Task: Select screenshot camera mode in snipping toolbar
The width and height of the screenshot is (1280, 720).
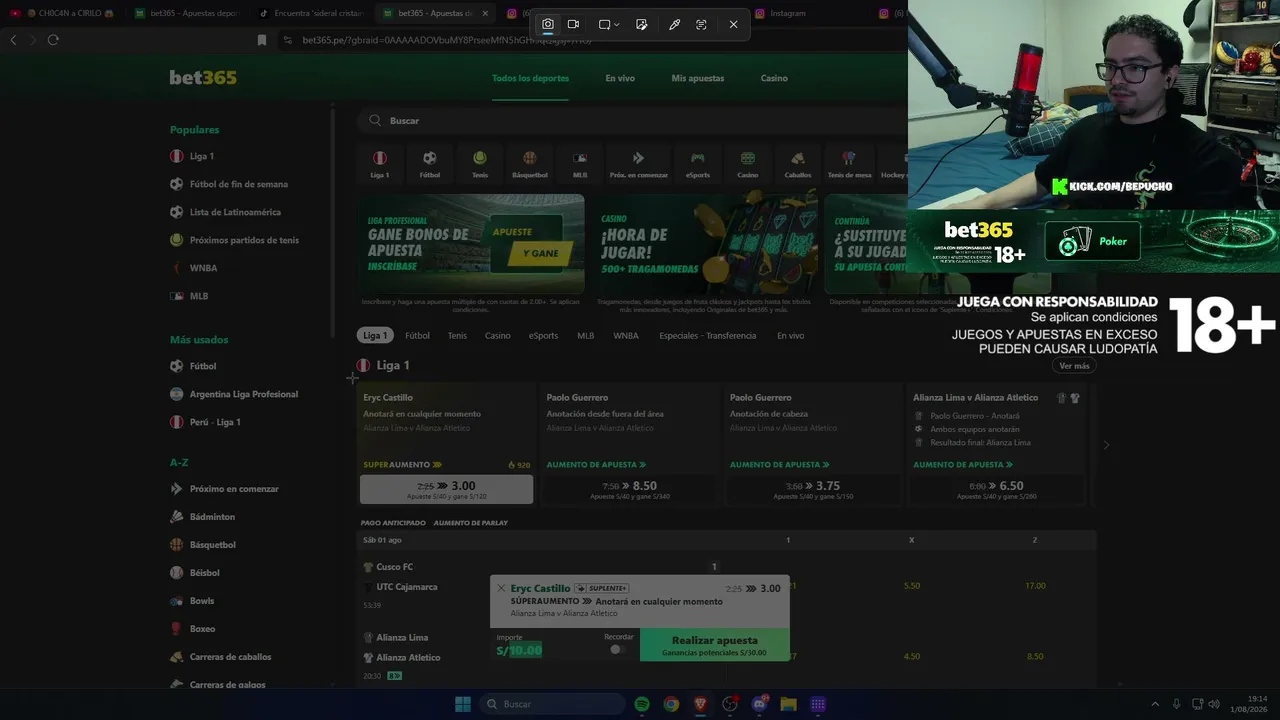Action: coord(548,24)
